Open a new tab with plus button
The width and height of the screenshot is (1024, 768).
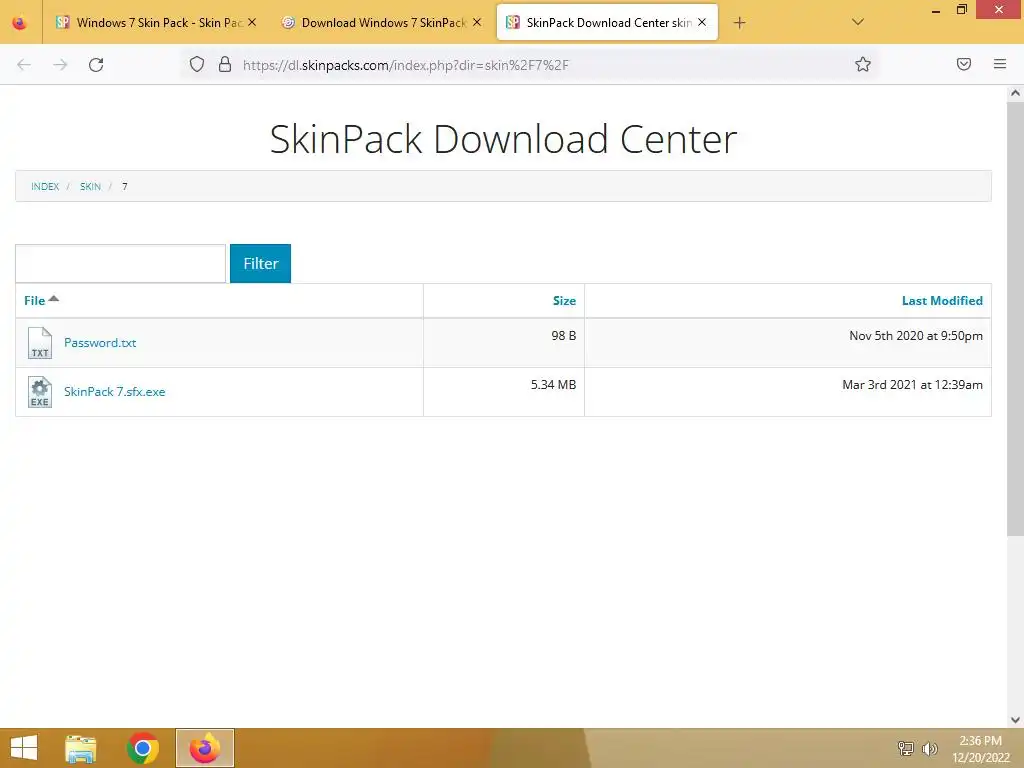coord(739,23)
